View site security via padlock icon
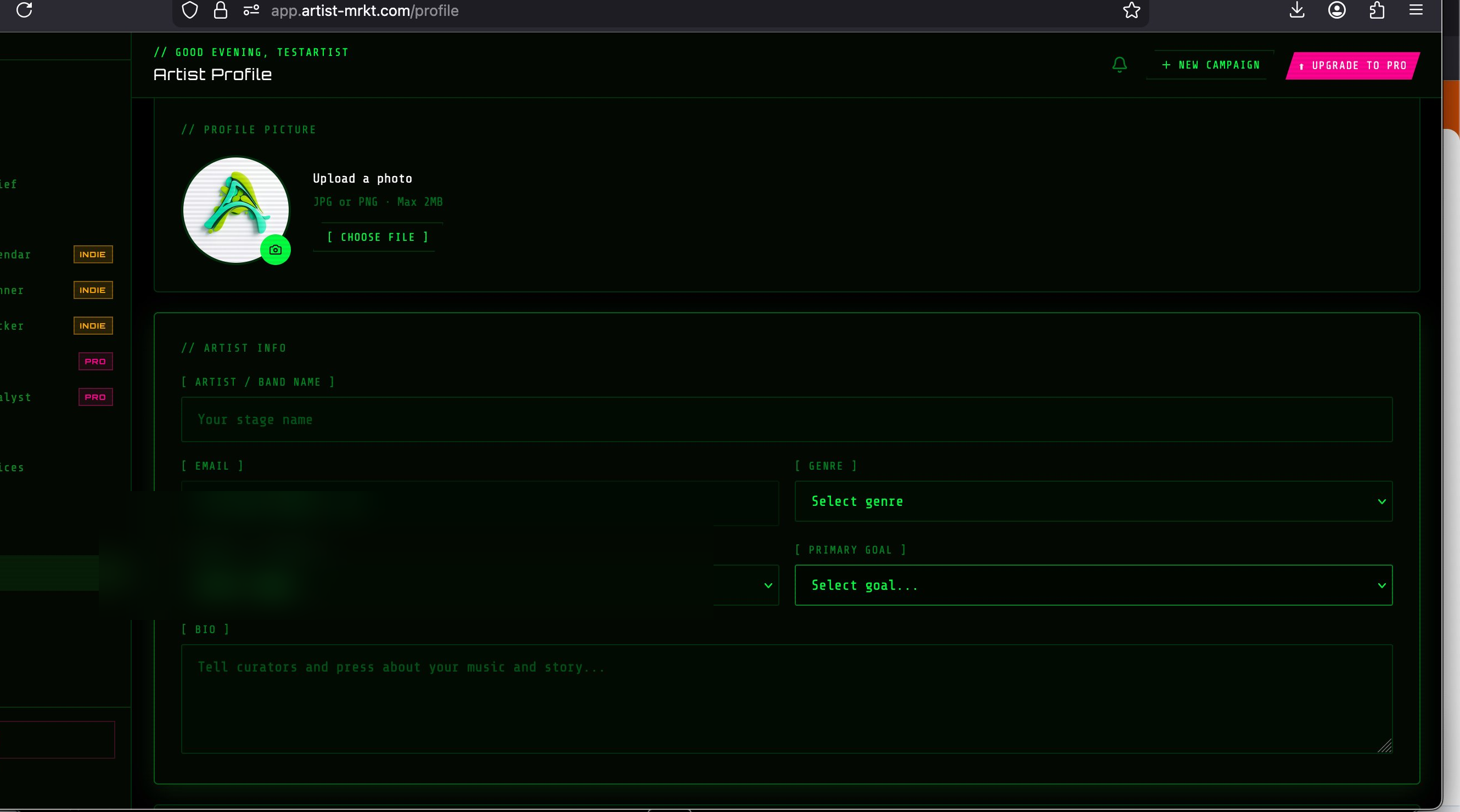Screen dimensions: 1460x812 click(x=221, y=10)
